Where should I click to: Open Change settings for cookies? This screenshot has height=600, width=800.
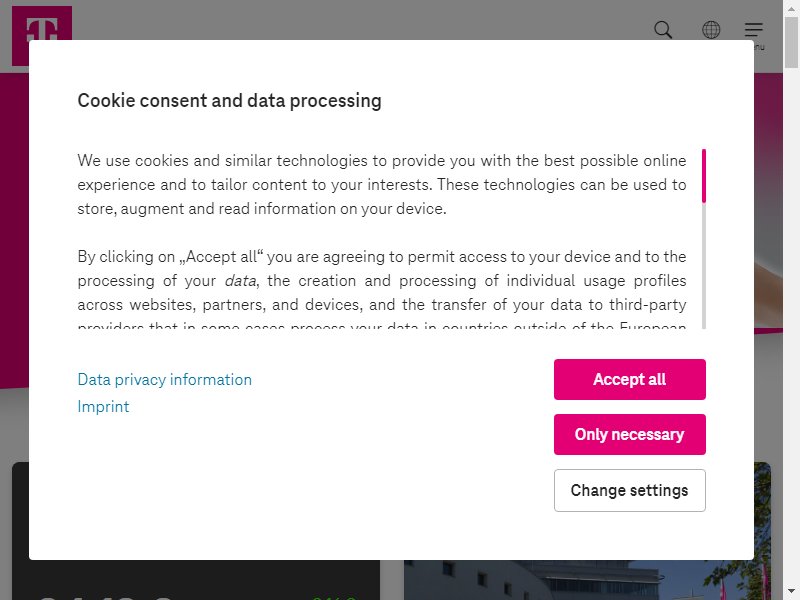click(630, 490)
